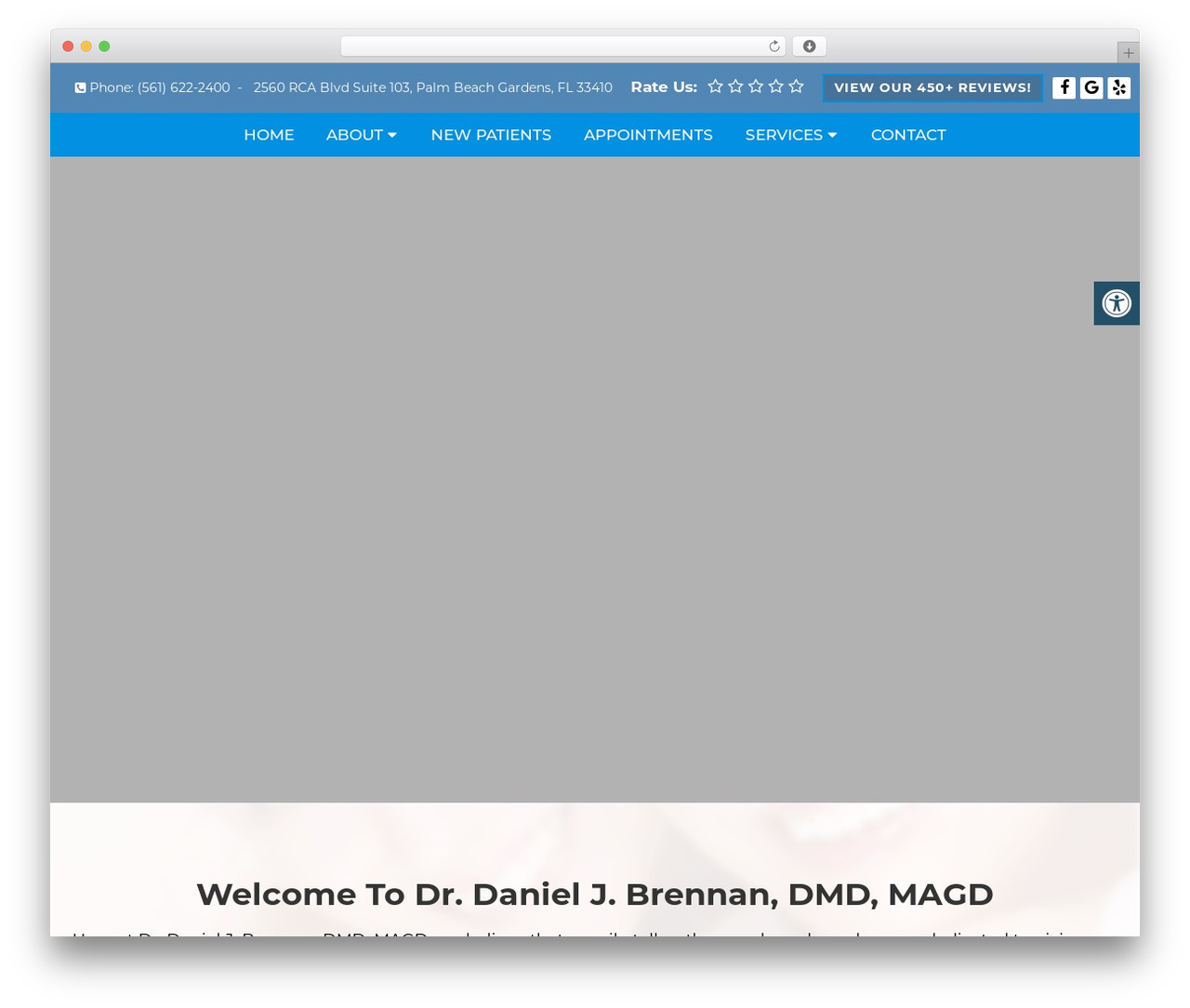Rate five stars in Rate Us
The width and height of the screenshot is (1190, 1008).
[x=796, y=86]
